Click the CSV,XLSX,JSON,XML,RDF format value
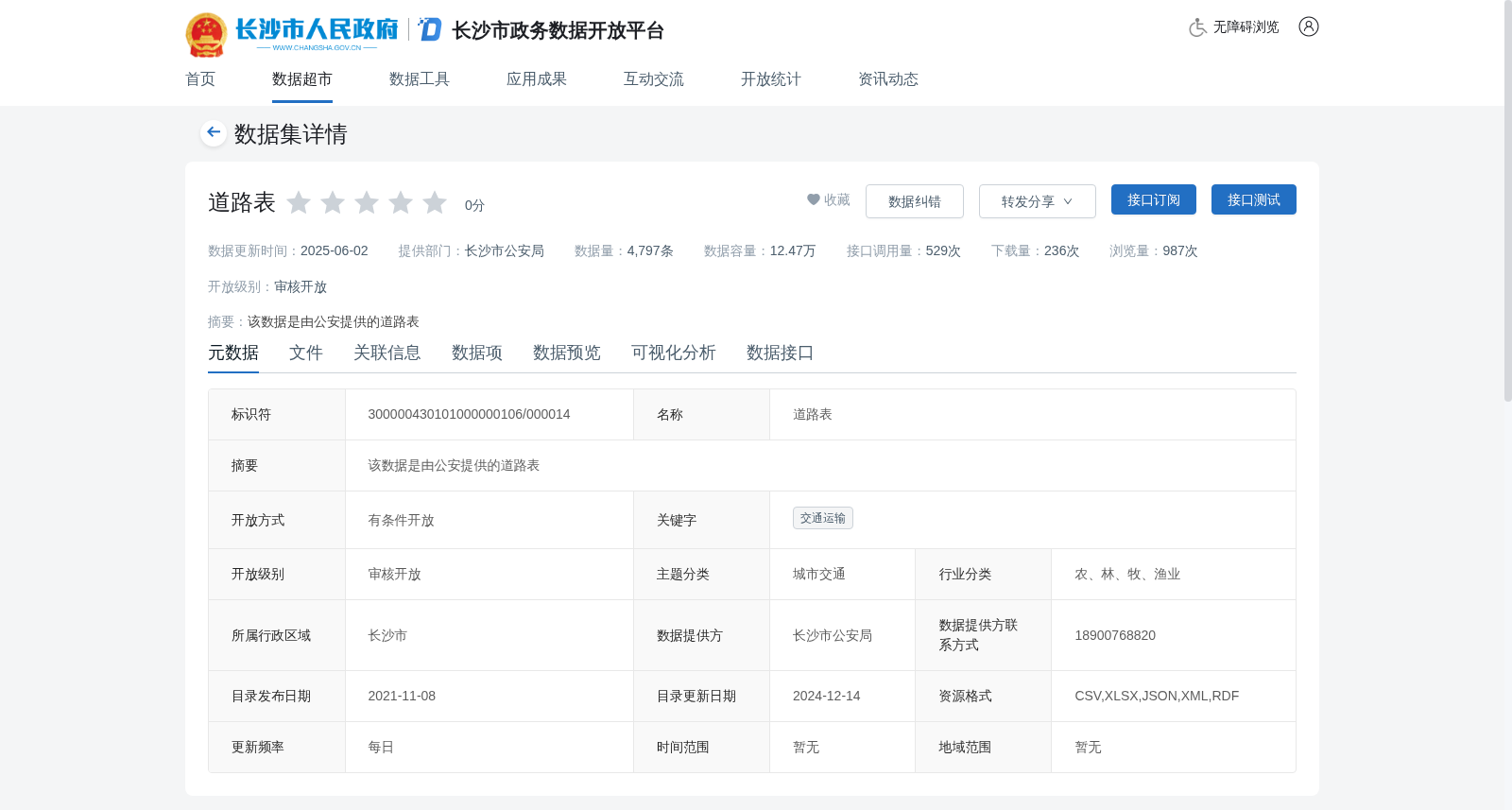The width and height of the screenshot is (1512, 810). tap(1157, 696)
